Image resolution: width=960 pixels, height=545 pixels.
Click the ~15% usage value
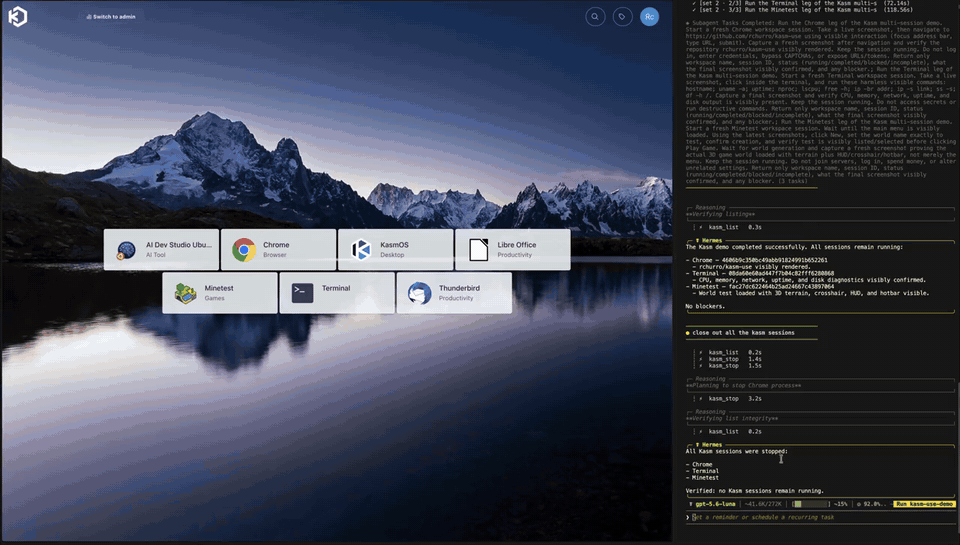coord(840,504)
